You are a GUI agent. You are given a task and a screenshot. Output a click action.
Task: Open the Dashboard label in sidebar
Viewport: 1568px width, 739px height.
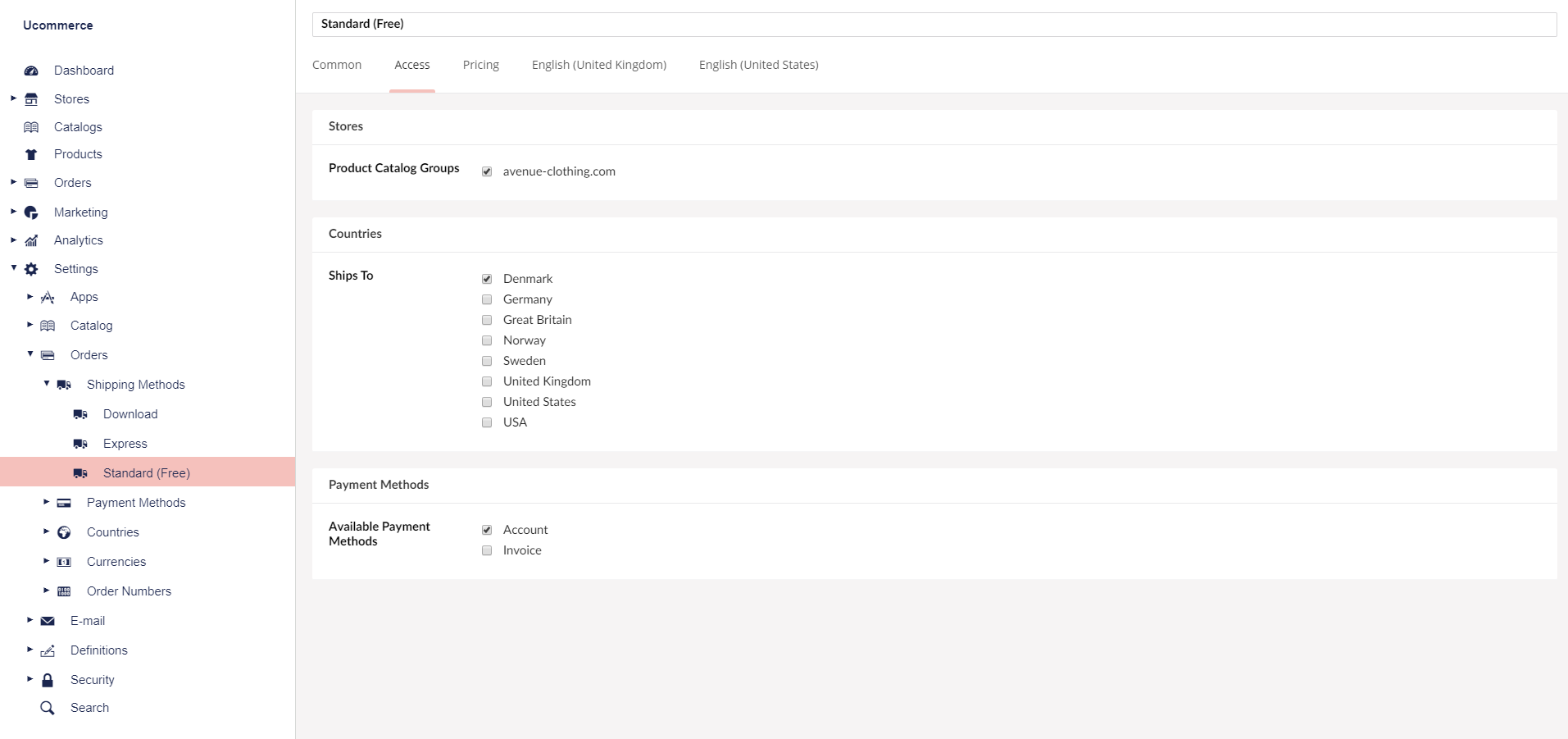point(84,71)
